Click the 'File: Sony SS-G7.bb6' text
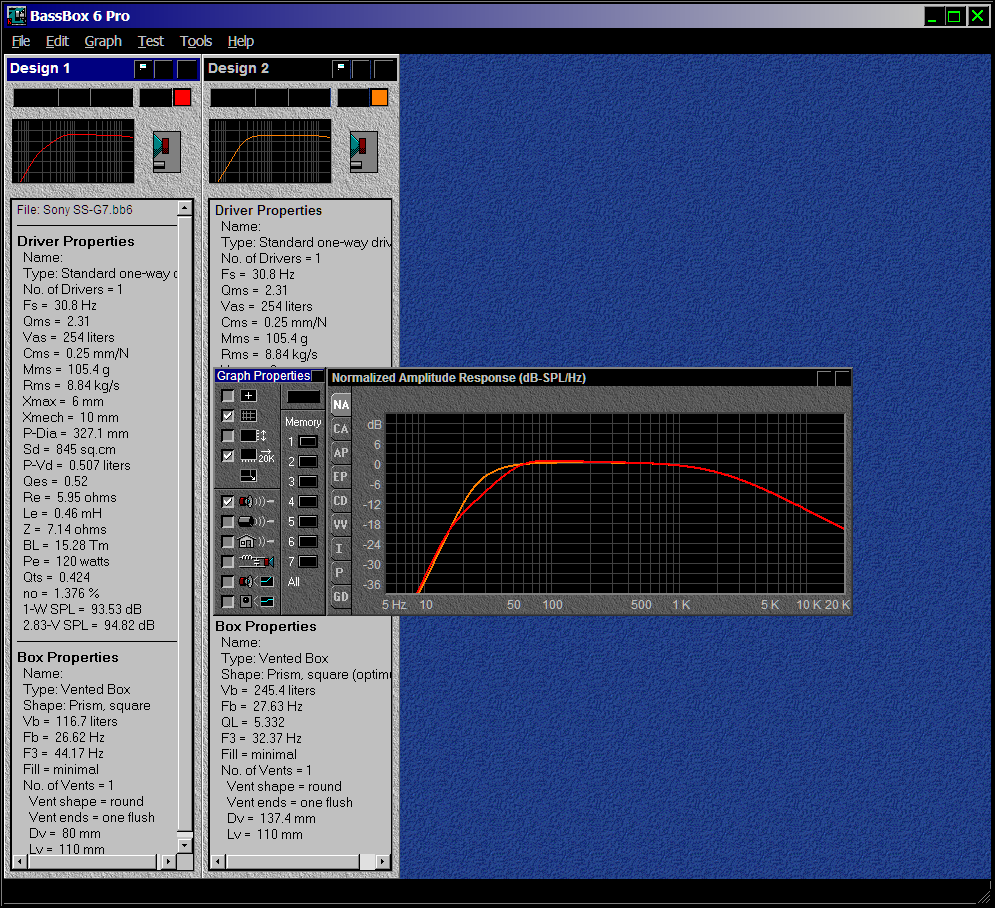This screenshot has width=995, height=908. [75, 210]
